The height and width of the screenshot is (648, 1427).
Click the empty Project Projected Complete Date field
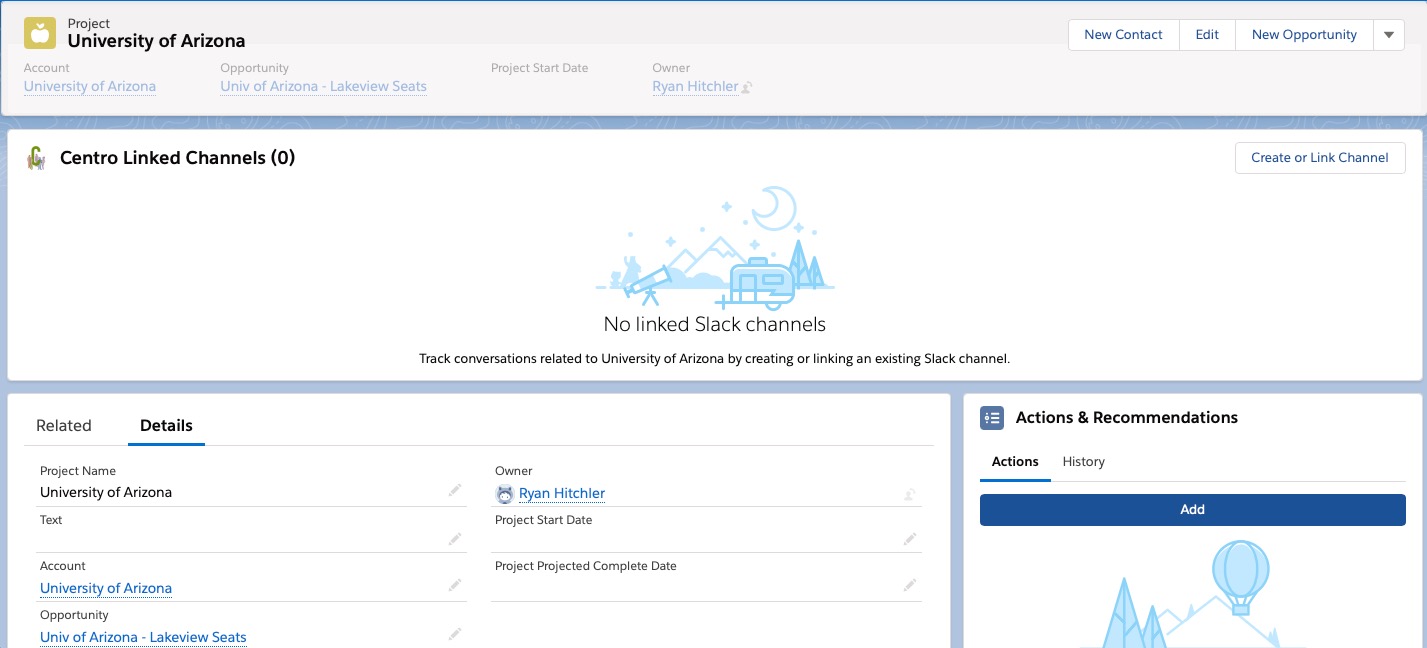click(x=706, y=588)
